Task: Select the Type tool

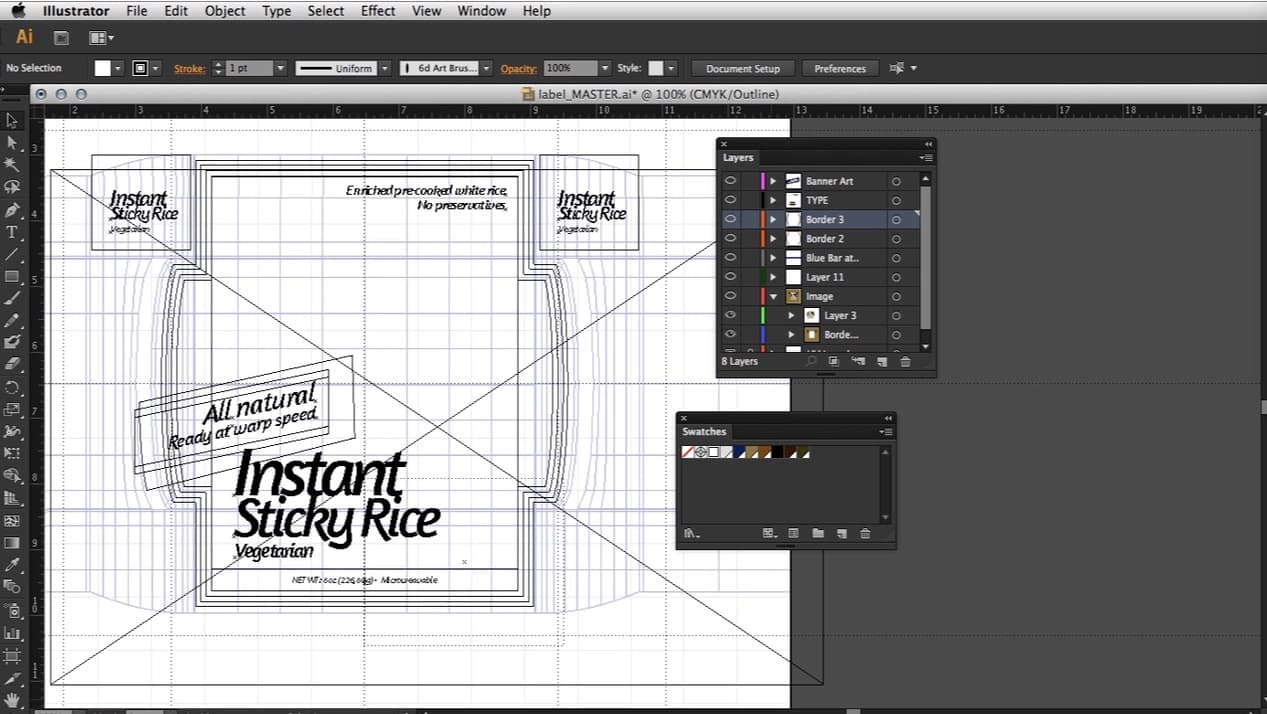Action: (x=12, y=232)
